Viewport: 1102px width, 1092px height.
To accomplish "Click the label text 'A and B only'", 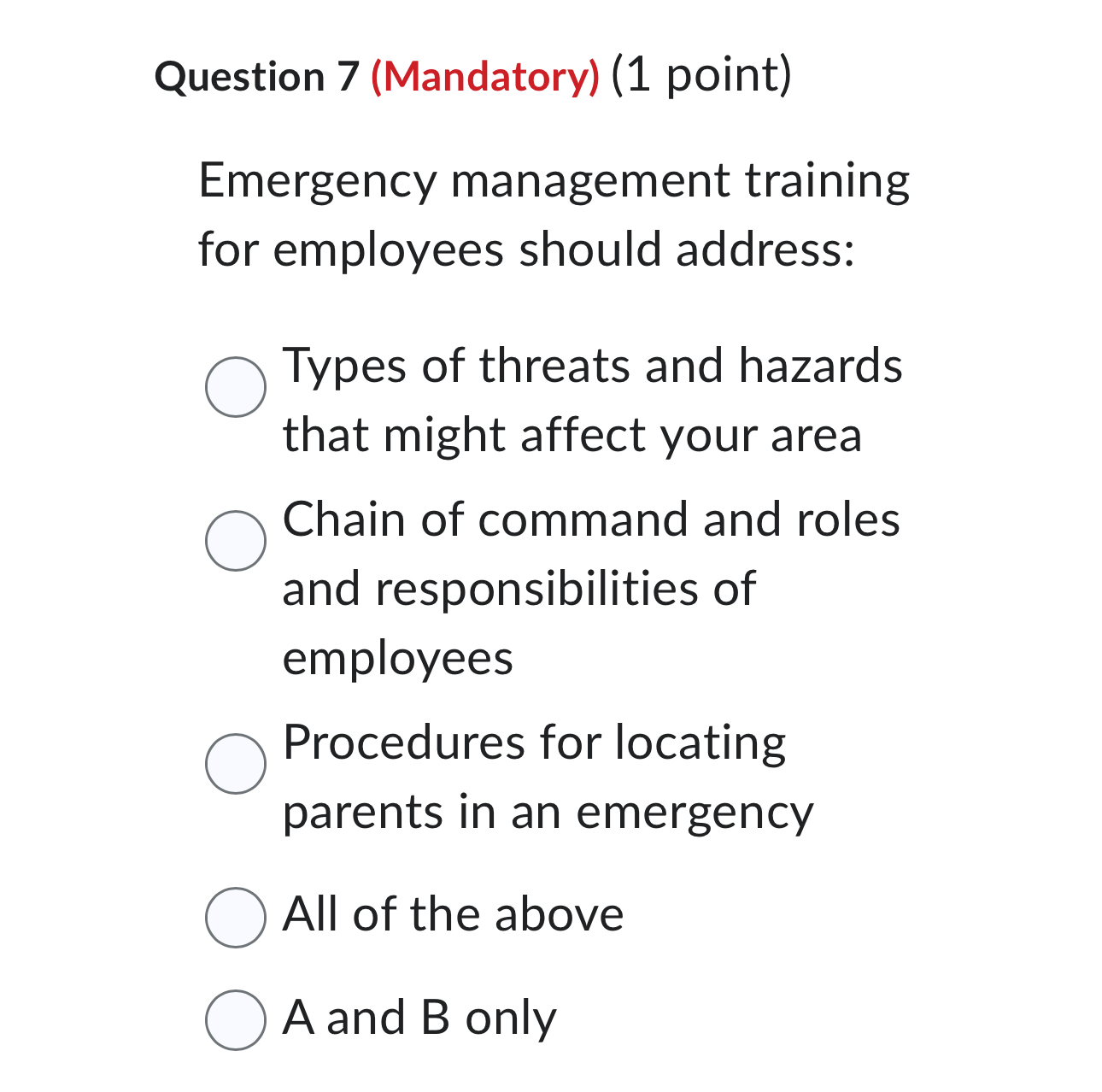I will 419,1017.
